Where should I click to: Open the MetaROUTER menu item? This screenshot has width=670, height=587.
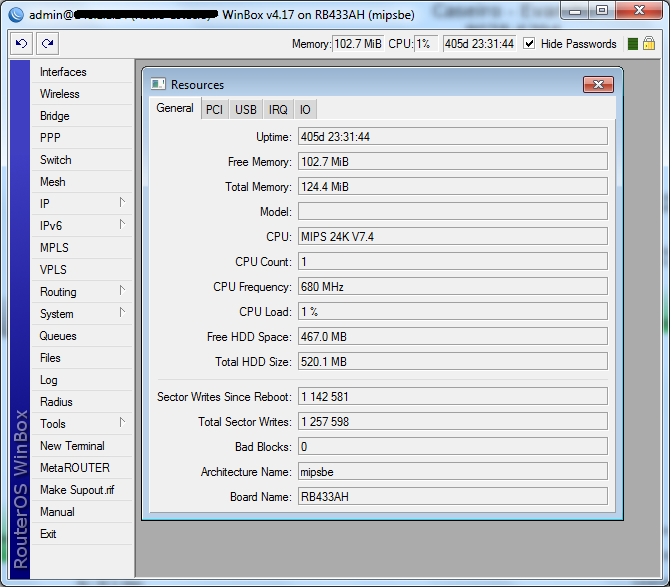point(82,468)
